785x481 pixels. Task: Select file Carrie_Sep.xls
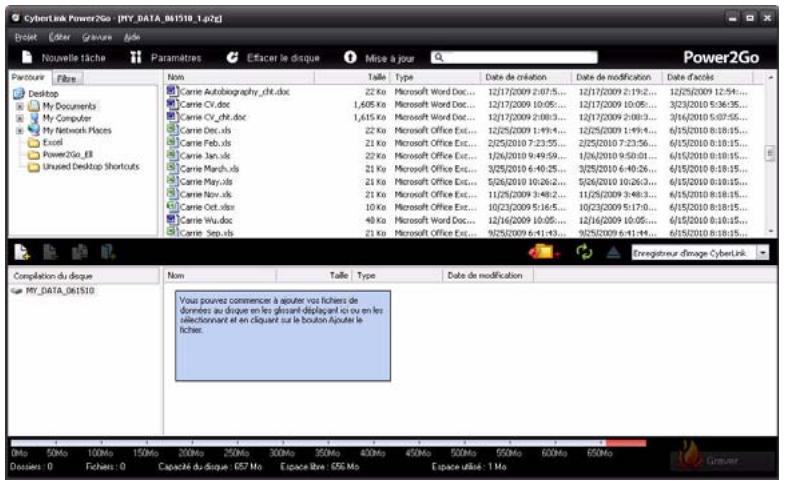click(x=206, y=233)
